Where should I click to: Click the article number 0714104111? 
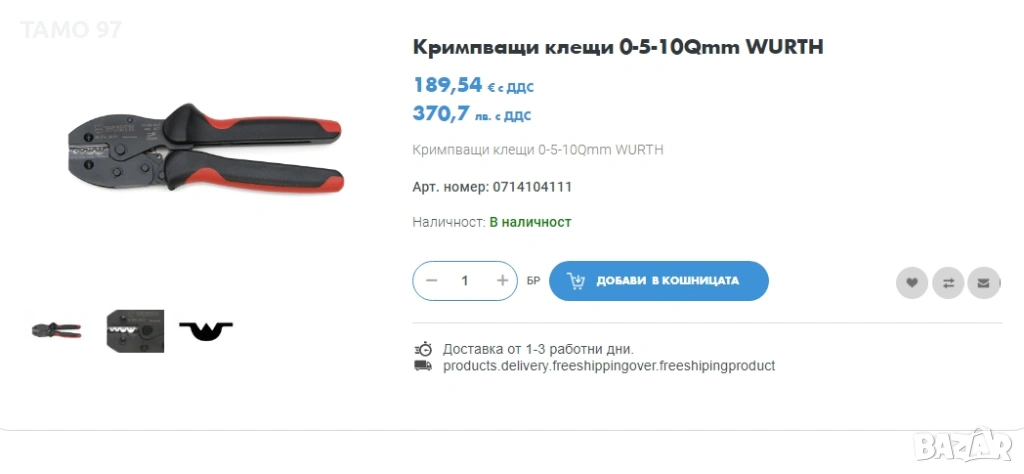[x=532, y=187]
